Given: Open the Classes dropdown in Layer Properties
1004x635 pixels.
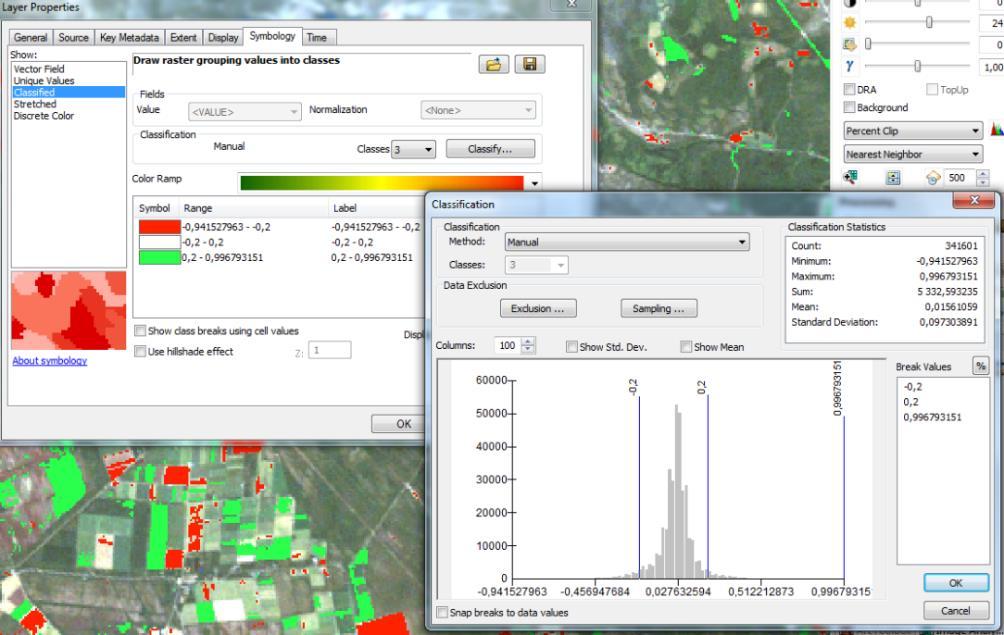Looking at the screenshot, I should tap(414, 149).
